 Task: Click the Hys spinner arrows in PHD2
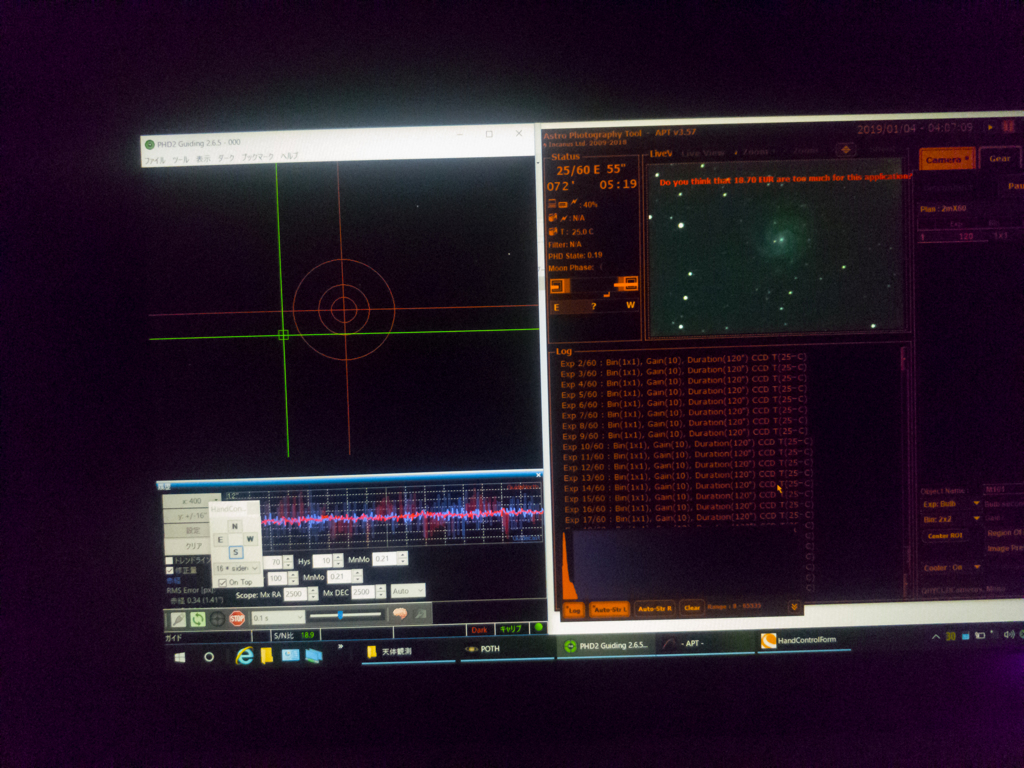tap(338, 560)
